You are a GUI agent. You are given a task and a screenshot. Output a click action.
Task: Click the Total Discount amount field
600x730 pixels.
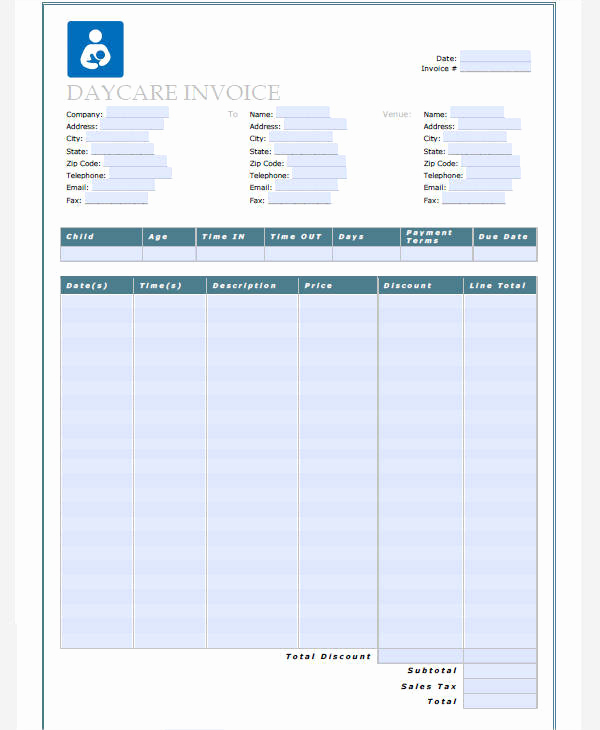[x=420, y=656]
